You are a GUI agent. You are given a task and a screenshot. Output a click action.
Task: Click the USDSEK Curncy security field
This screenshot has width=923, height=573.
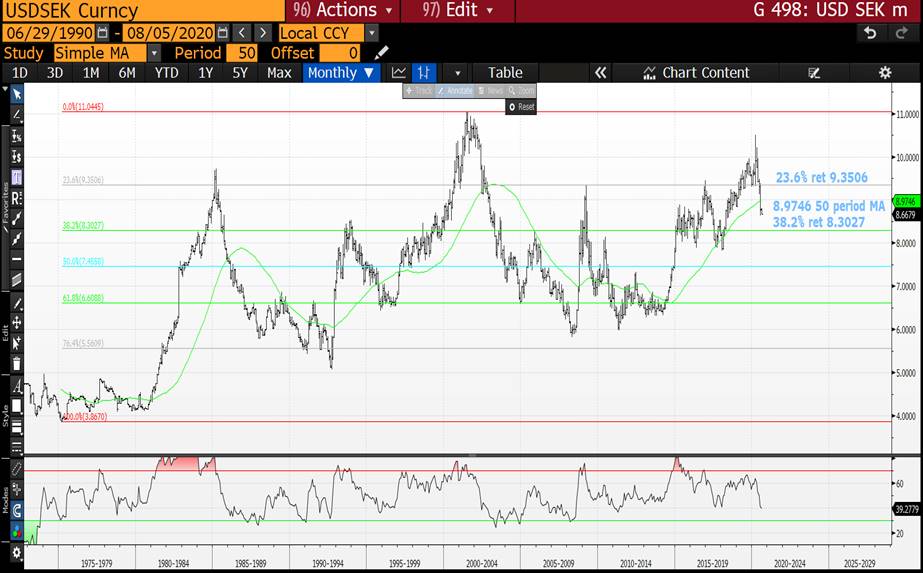(142, 10)
